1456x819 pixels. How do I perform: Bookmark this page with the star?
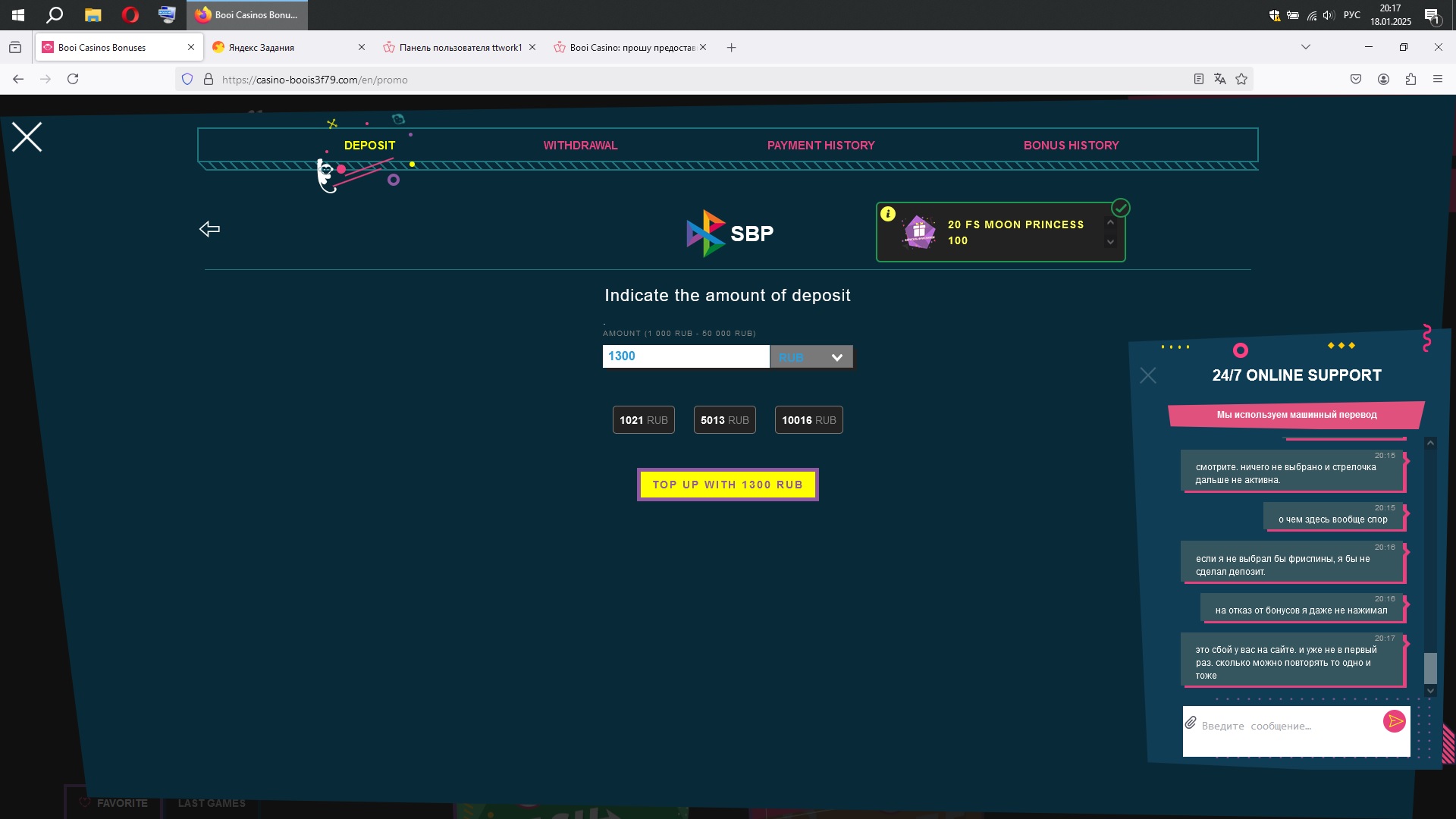tap(1241, 79)
